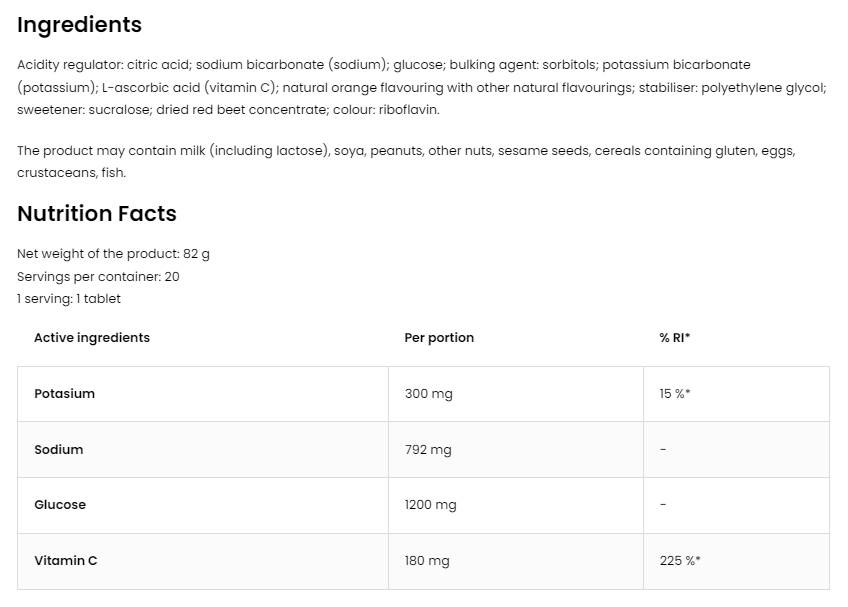Select the Sodium row label
This screenshot has width=848, height=607.
(59, 450)
